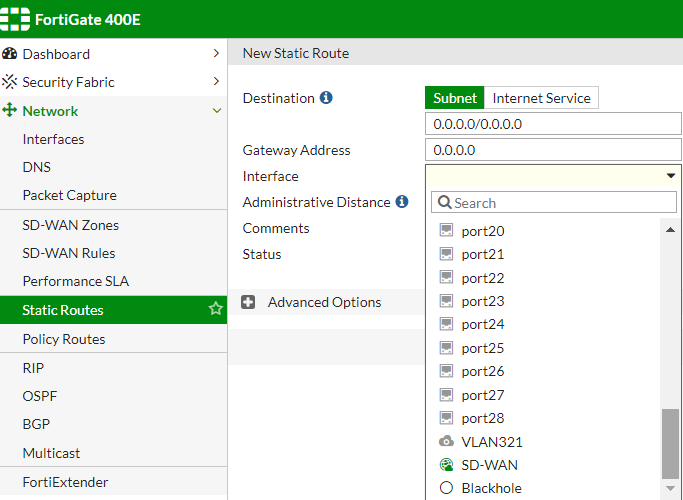Image resolution: width=683 pixels, height=500 pixels.
Task: Switch destination to Internet Service
Action: pos(541,98)
